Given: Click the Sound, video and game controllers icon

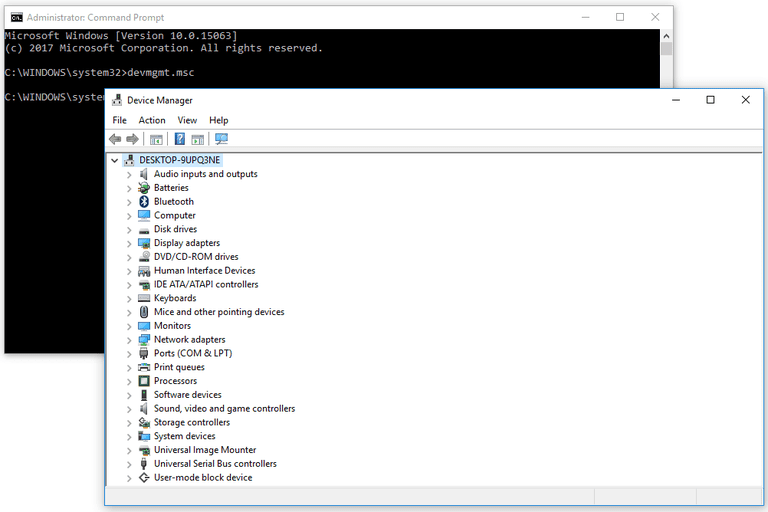Looking at the screenshot, I should point(144,409).
